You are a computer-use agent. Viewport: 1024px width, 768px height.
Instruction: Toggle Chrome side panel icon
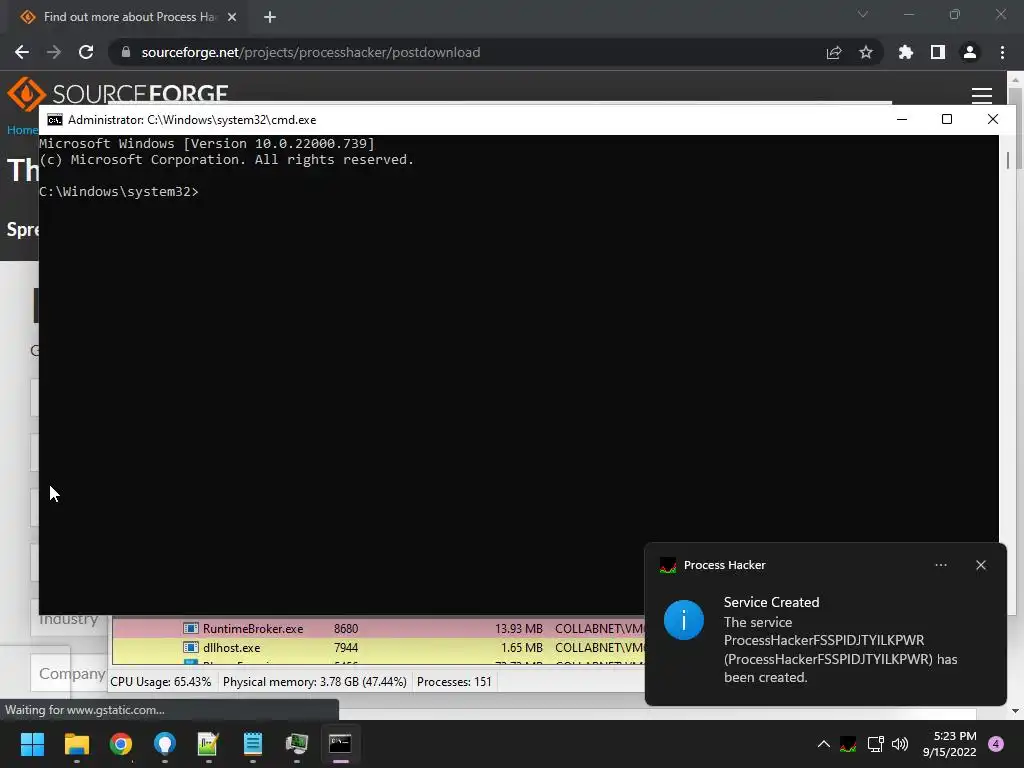pyautogui.click(x=938, y=52)
